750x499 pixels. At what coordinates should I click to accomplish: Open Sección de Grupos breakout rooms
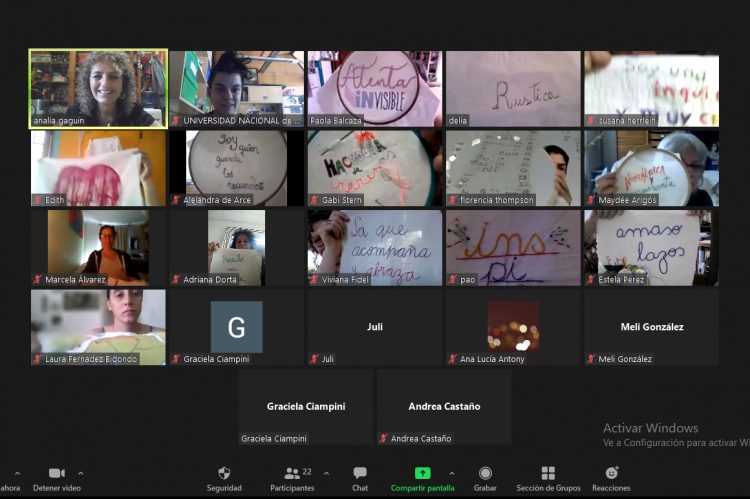[548, 473]
